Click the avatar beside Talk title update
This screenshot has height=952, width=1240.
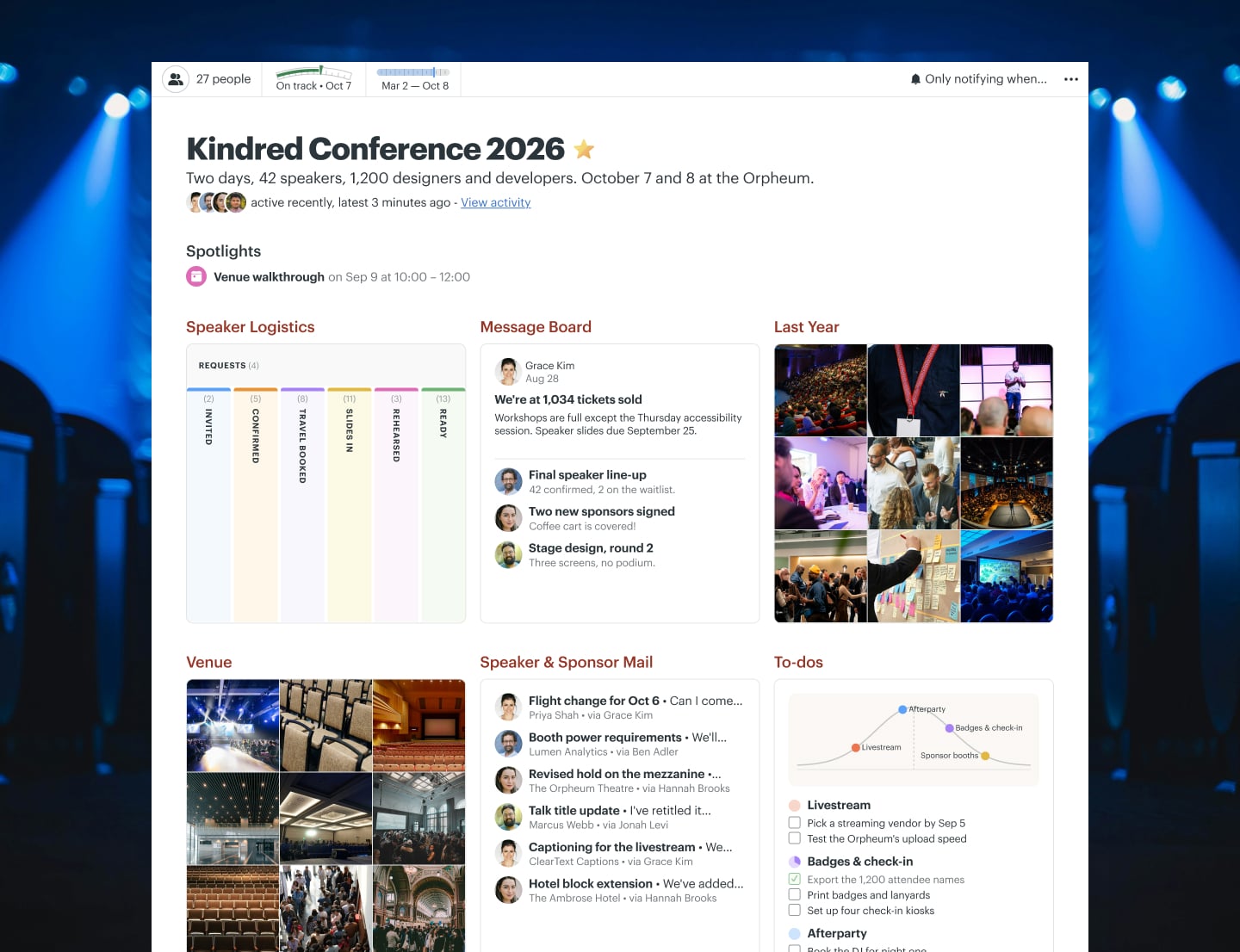[508, 817]
